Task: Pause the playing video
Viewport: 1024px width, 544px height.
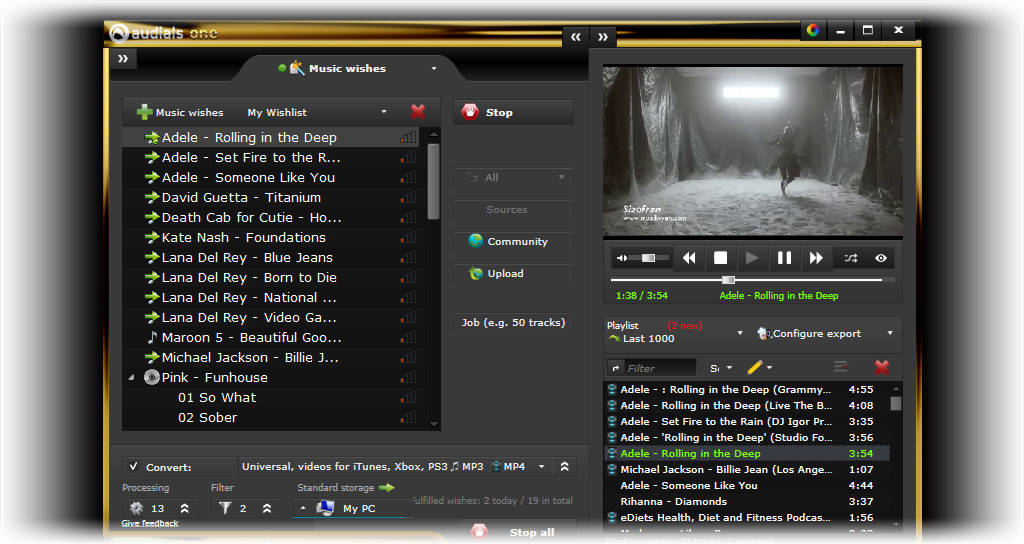Action: 784,258
